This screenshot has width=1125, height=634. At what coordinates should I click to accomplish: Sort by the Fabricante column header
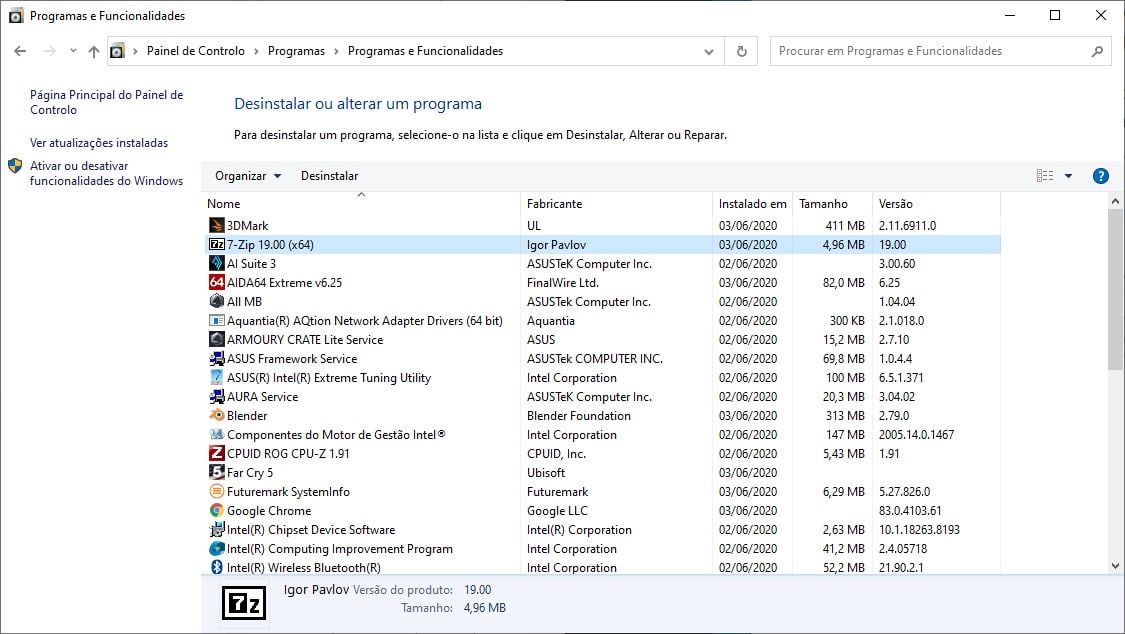pyautogui.click(x=616, y=204)
